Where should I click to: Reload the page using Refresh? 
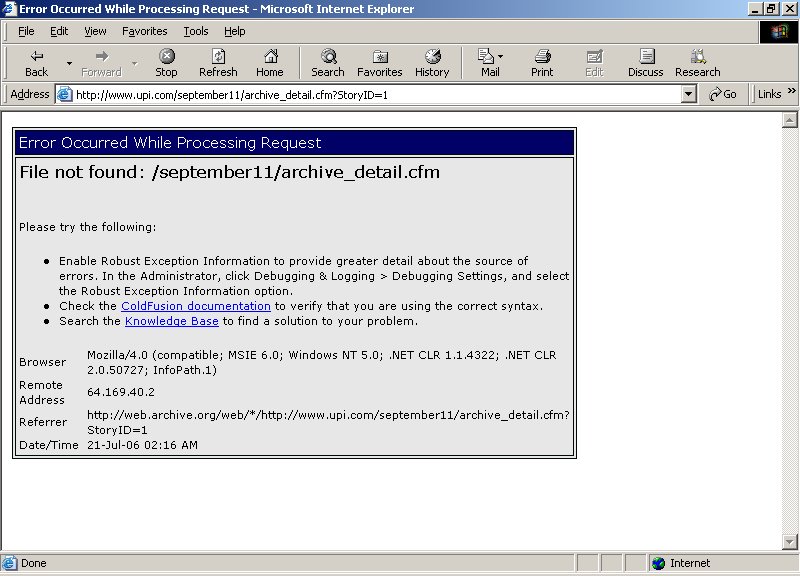click(218, 62)
